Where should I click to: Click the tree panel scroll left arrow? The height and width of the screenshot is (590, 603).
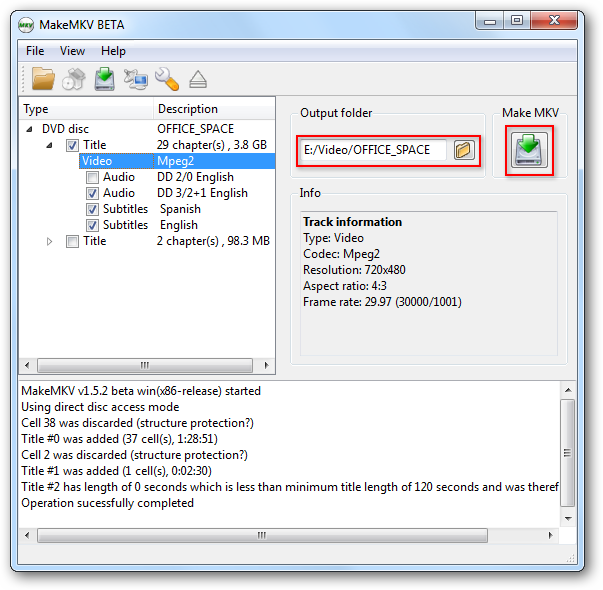pos(27,365)
